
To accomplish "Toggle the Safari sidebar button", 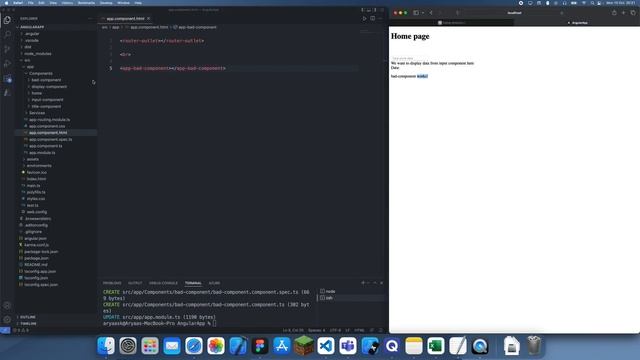I will (x=416, y=13).
